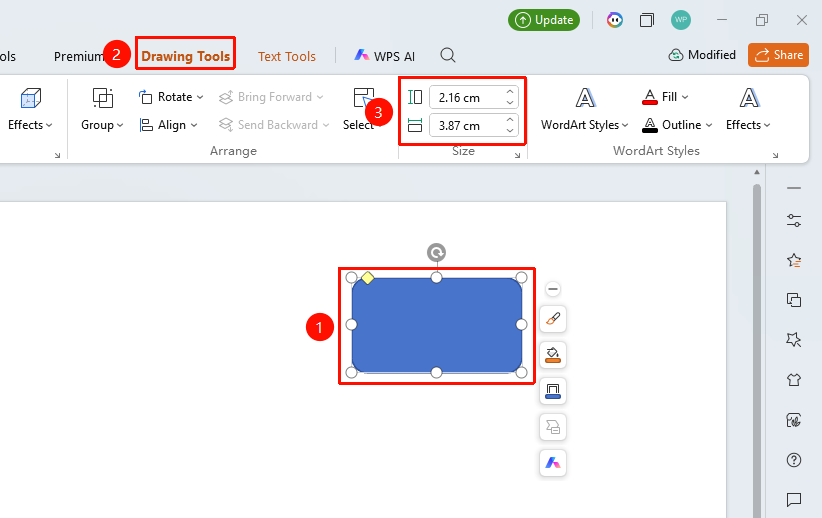The width and height of the screenshot is (822, 518).
Task: Click the Rotate icon
Action: pyautogui.click(x=145, y=97)
